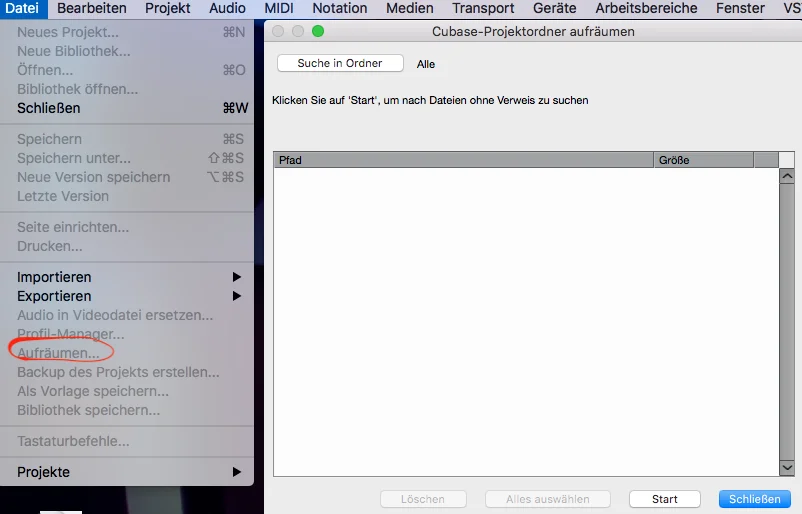Click the Start button
The height and width of the screenshot is (514, 802).
coord(664,499)
